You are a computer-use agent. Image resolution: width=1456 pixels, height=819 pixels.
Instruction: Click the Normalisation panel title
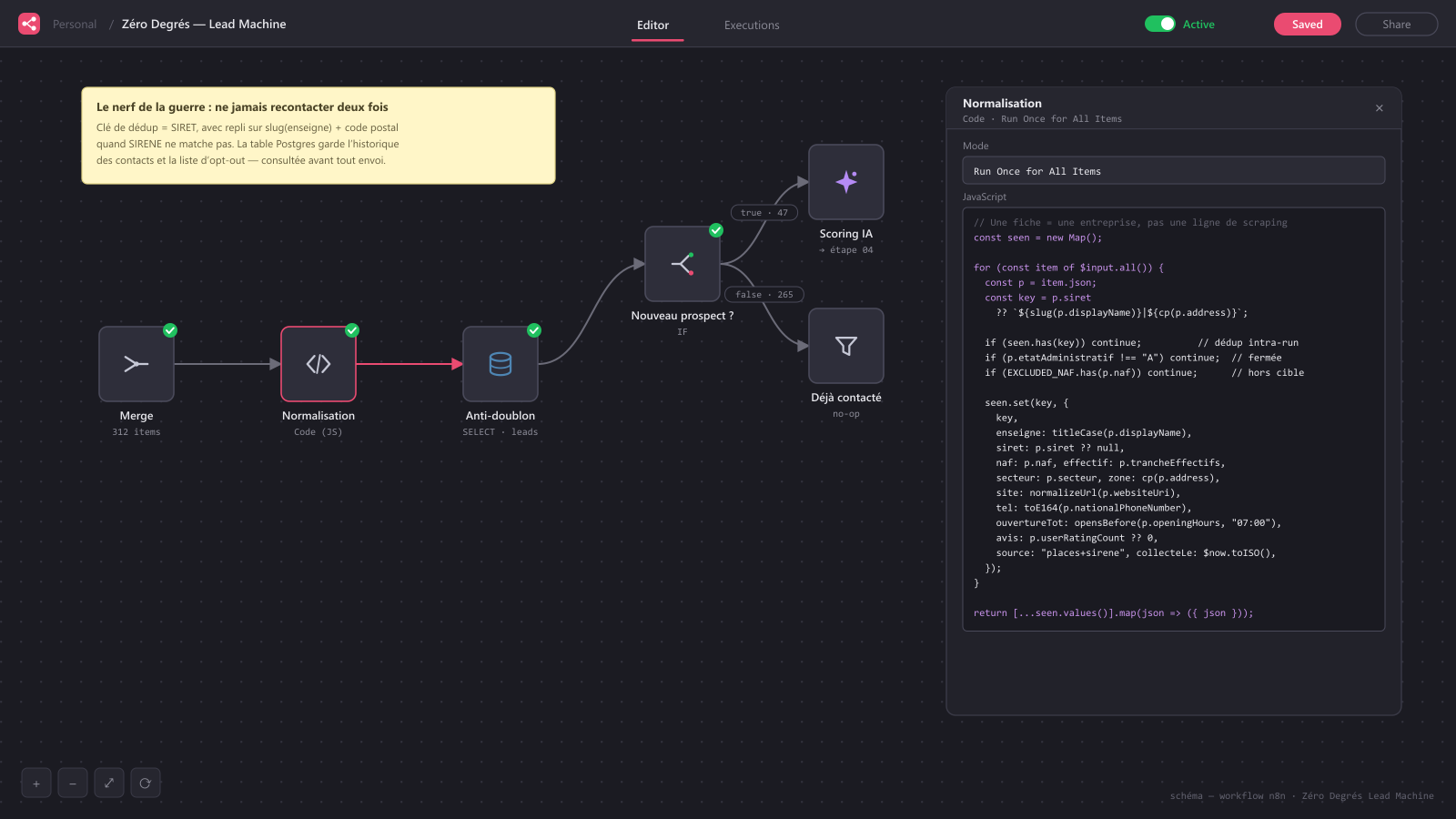[1002, 104]
